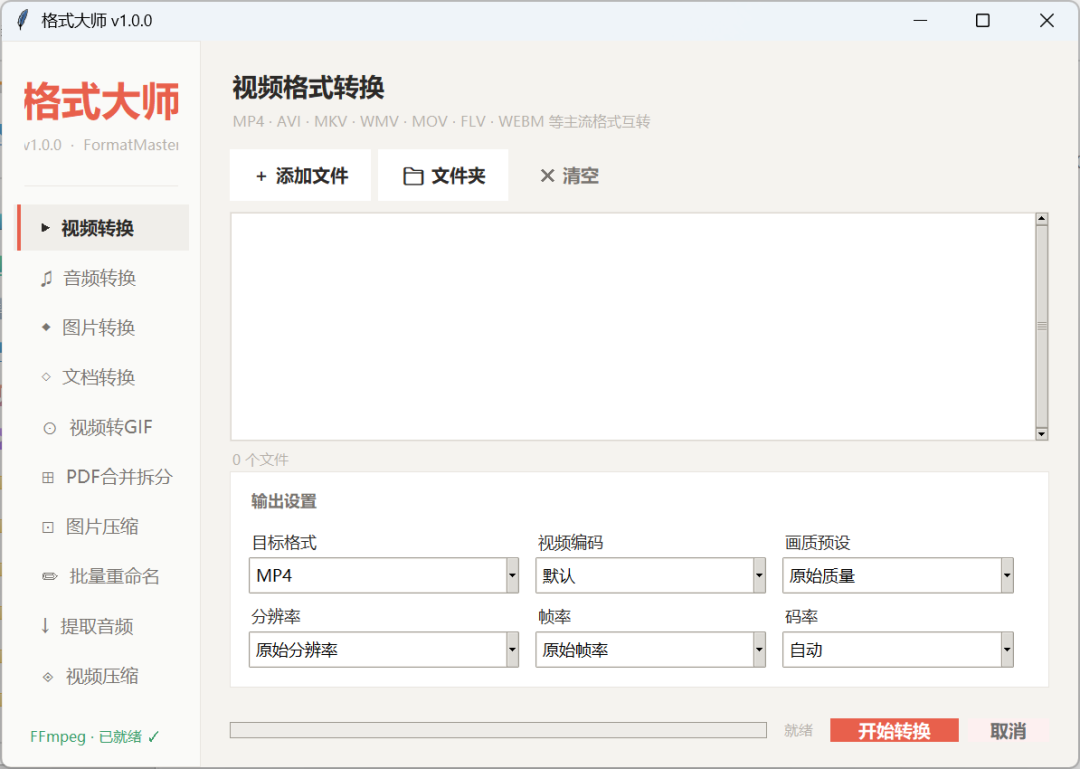
Task: Click the file list scrollbar thumb
Action: pos(1041,326)
